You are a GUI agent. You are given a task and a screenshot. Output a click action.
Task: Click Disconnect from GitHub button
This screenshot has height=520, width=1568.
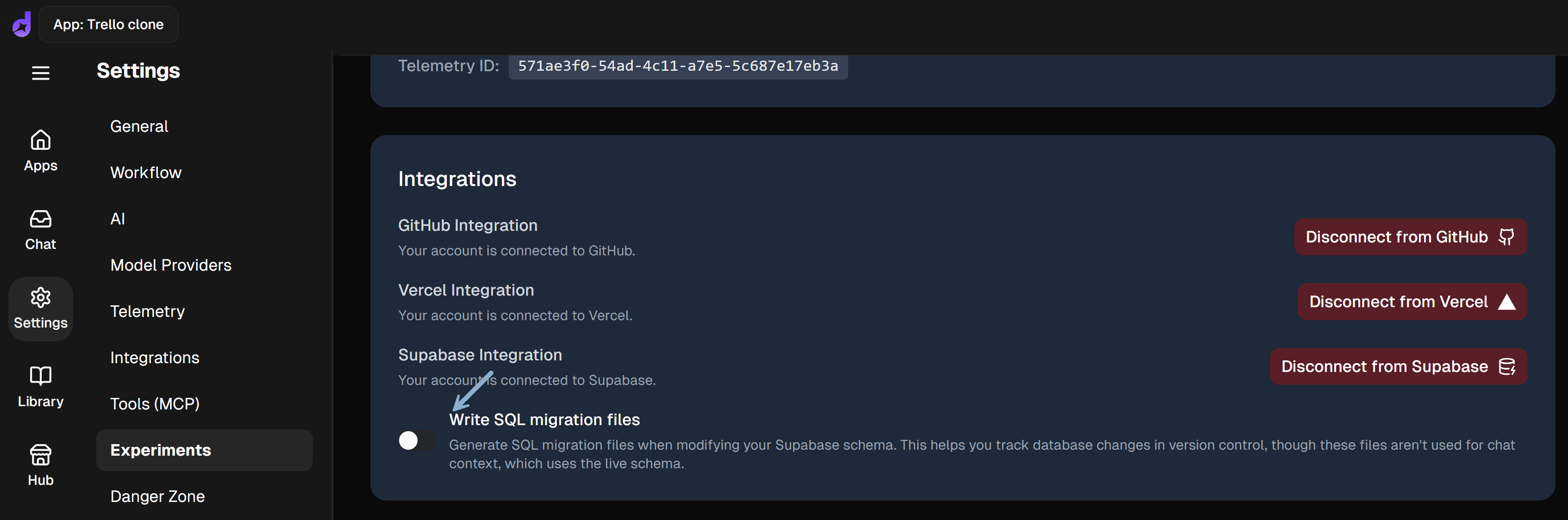(x=1410, y=237)
